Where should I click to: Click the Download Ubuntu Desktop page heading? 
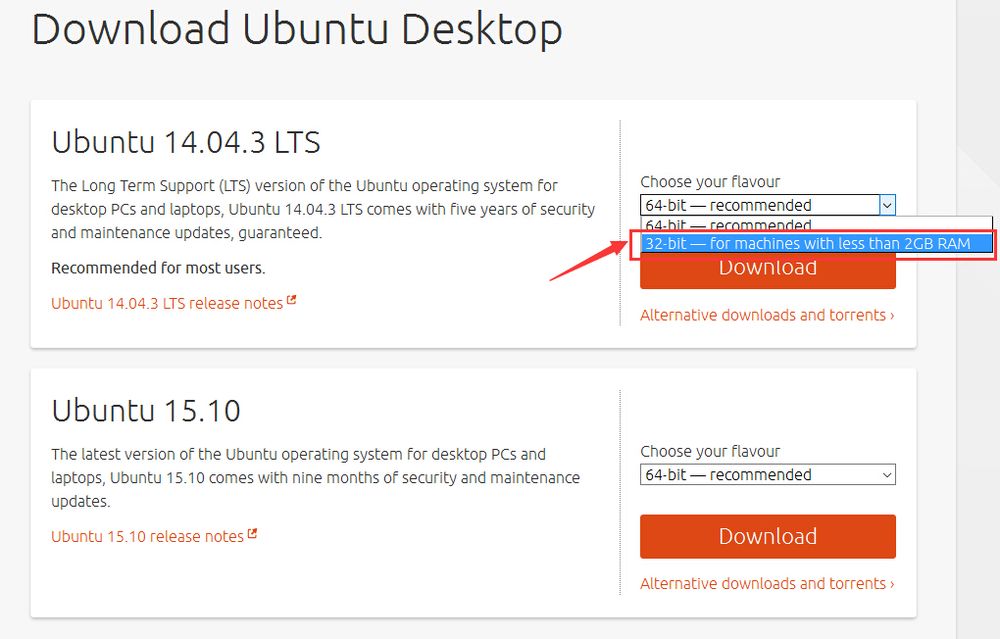[x=297, y=29]
